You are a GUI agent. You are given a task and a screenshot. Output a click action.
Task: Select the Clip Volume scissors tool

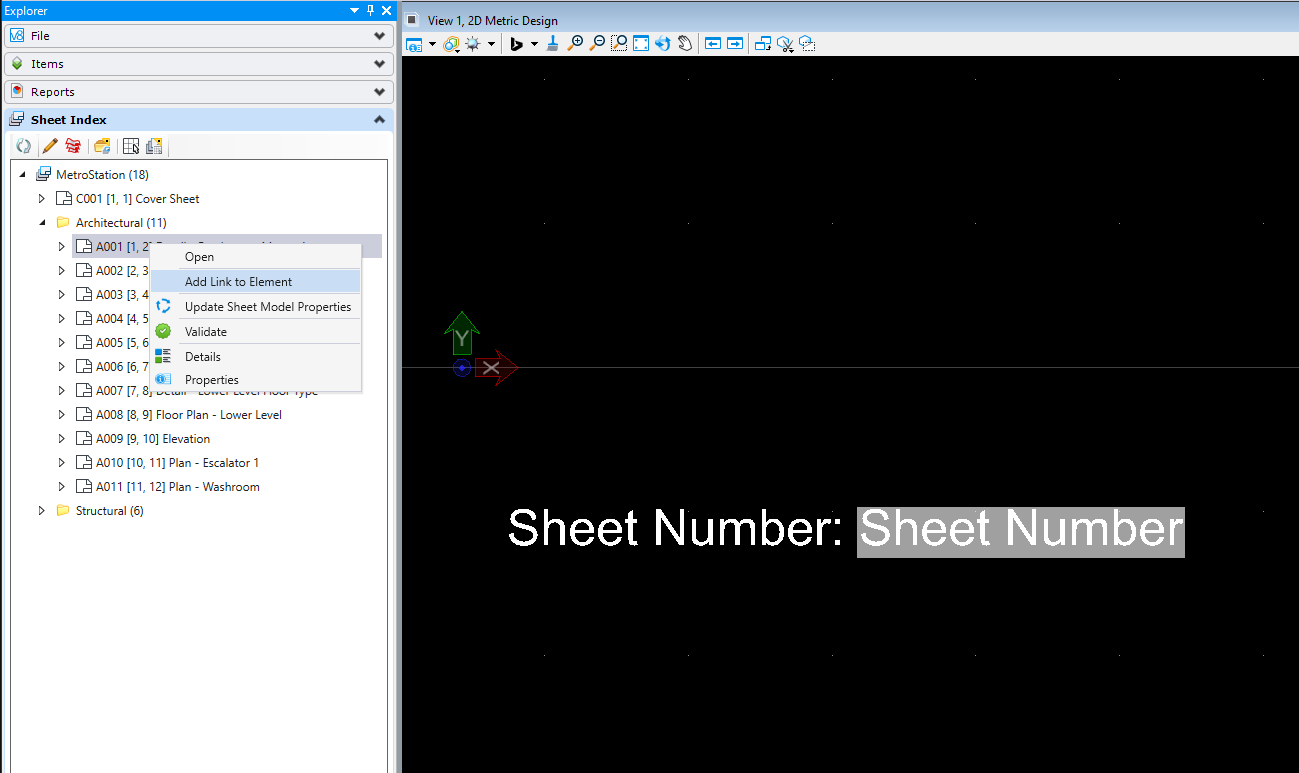point(785,44)
